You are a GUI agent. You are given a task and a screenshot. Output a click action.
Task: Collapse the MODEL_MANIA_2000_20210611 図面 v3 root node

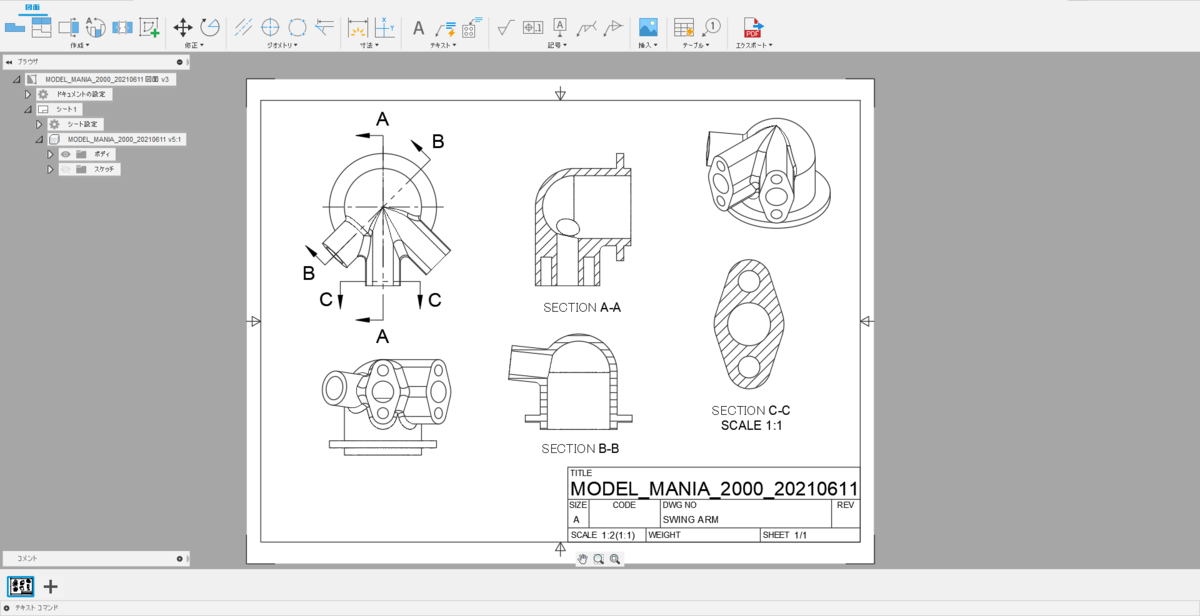[16, 79]
